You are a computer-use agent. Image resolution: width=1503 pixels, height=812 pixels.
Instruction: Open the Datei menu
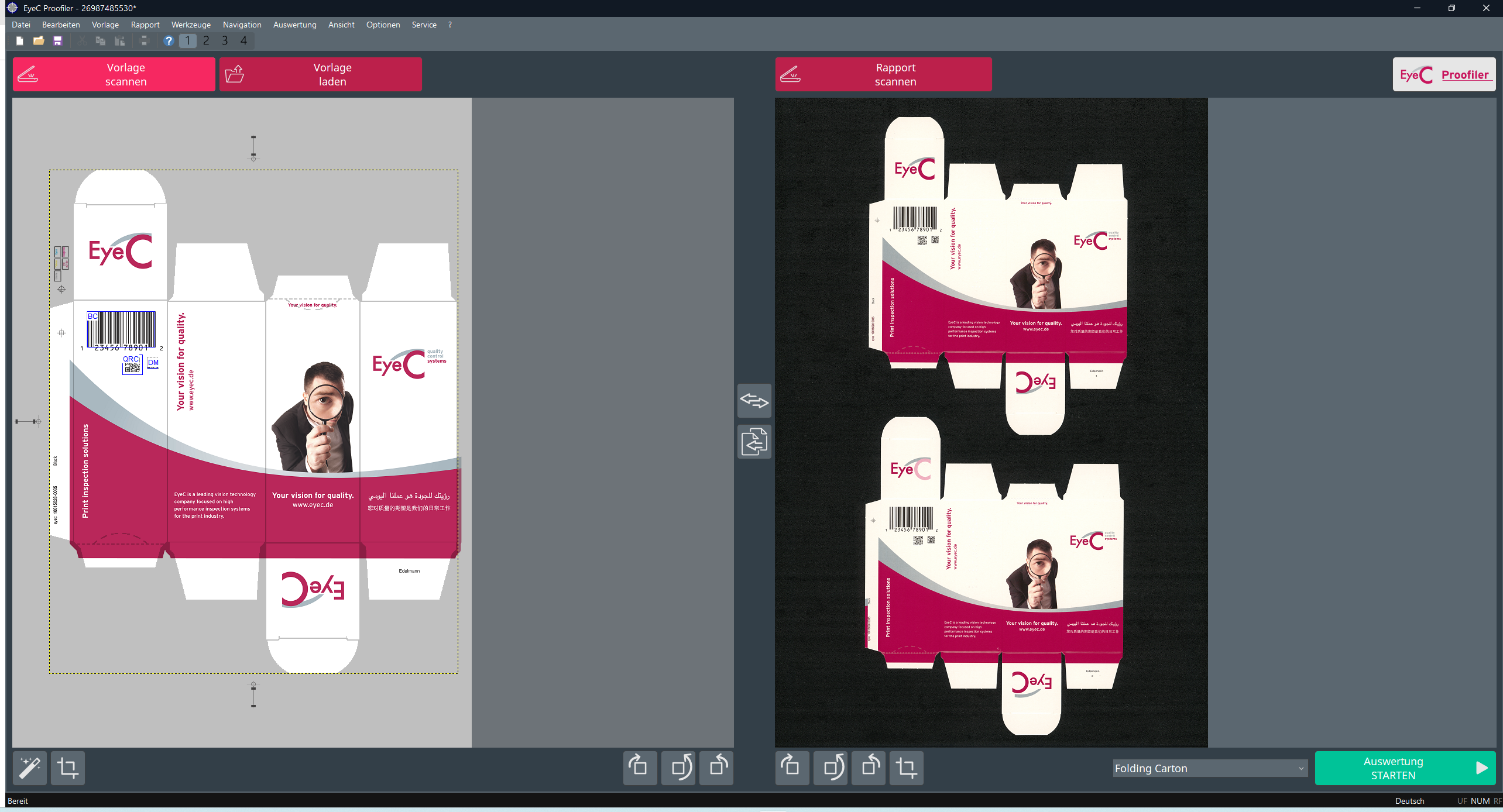21,25
